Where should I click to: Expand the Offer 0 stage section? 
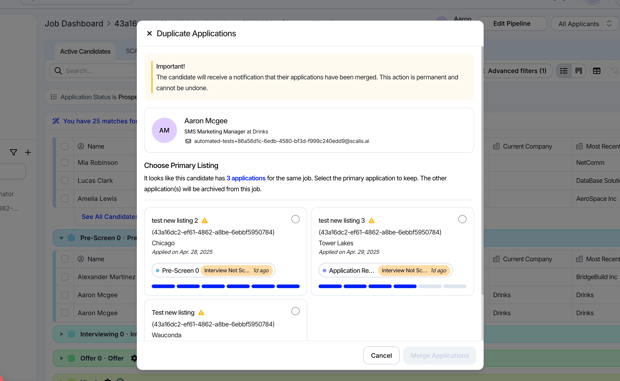point(61,358)
